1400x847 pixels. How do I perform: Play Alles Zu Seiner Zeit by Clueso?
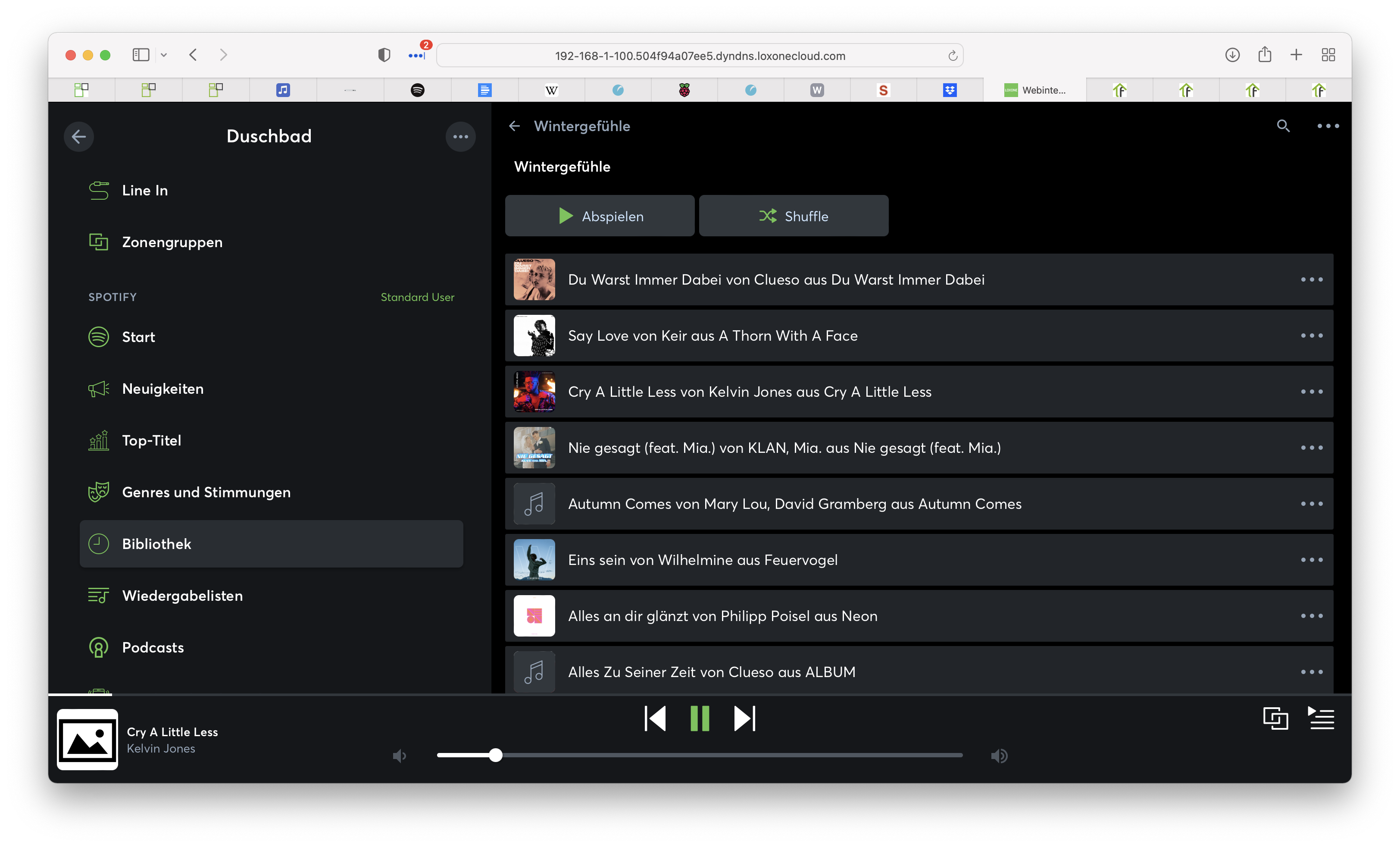coord(919,671)
